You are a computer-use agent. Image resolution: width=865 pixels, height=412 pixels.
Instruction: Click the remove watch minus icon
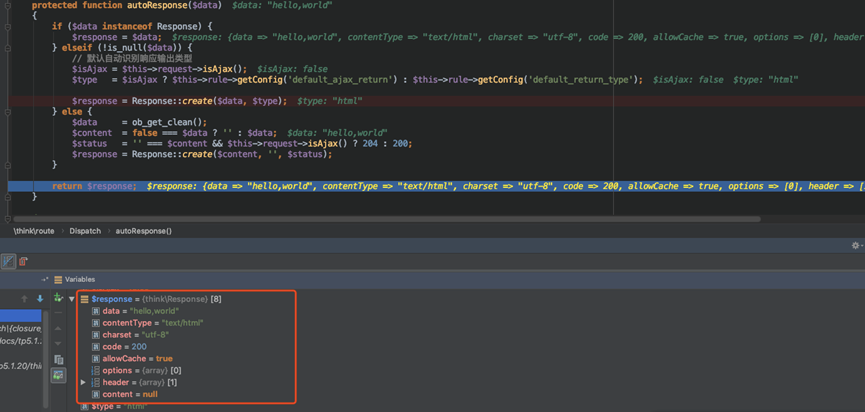(58, 313)
